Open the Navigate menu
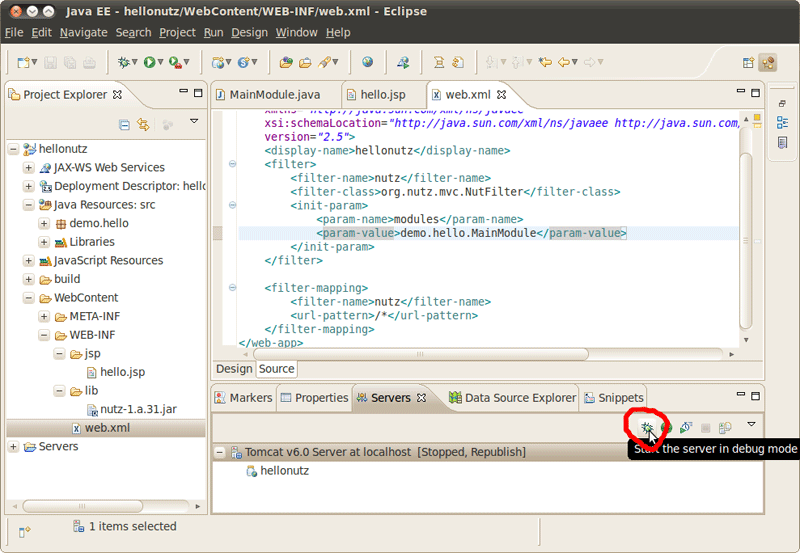 pyautogui.click(x=83, y=32)
